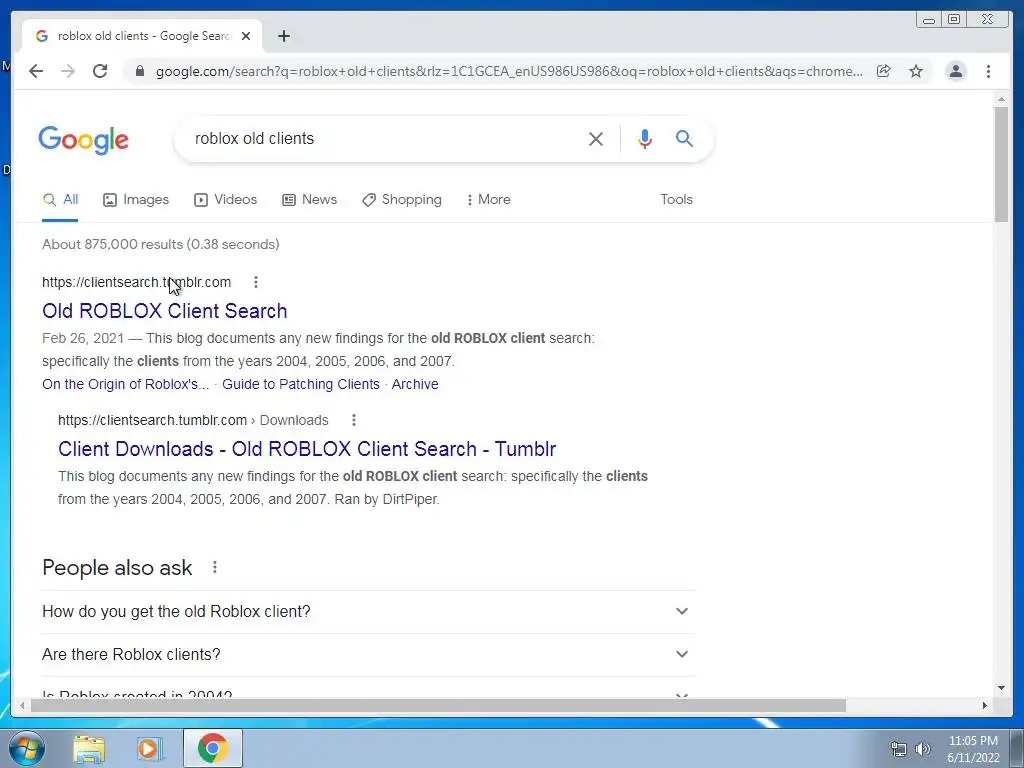Switch to News results tab
Screen dimensions: 1024x768
(x=310, y=200)
